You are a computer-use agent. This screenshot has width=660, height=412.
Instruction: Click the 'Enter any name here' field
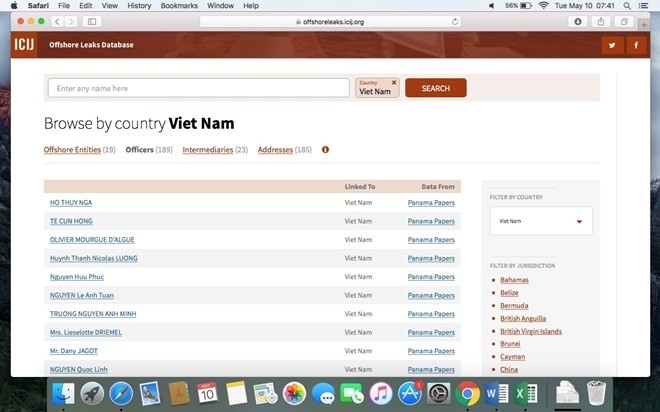point(198,88)
